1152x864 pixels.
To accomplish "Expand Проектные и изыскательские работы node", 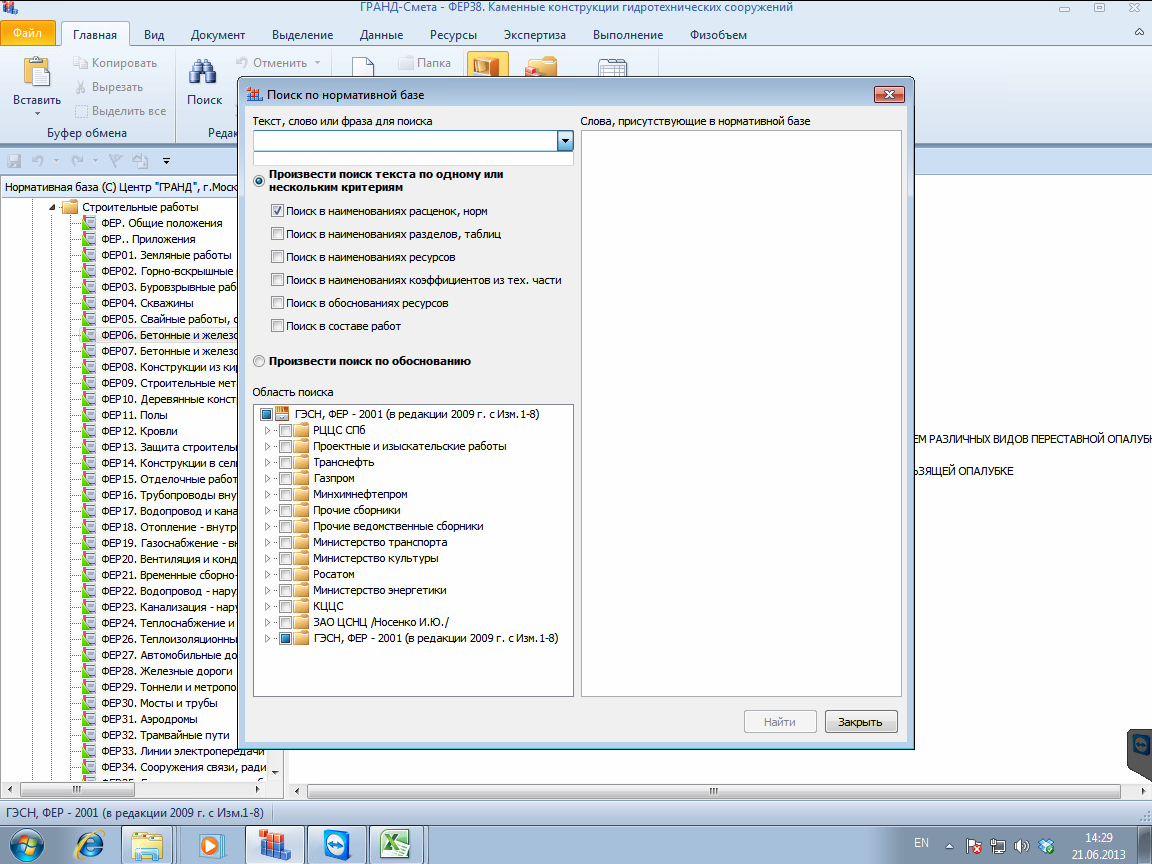I will pos(267,447).
